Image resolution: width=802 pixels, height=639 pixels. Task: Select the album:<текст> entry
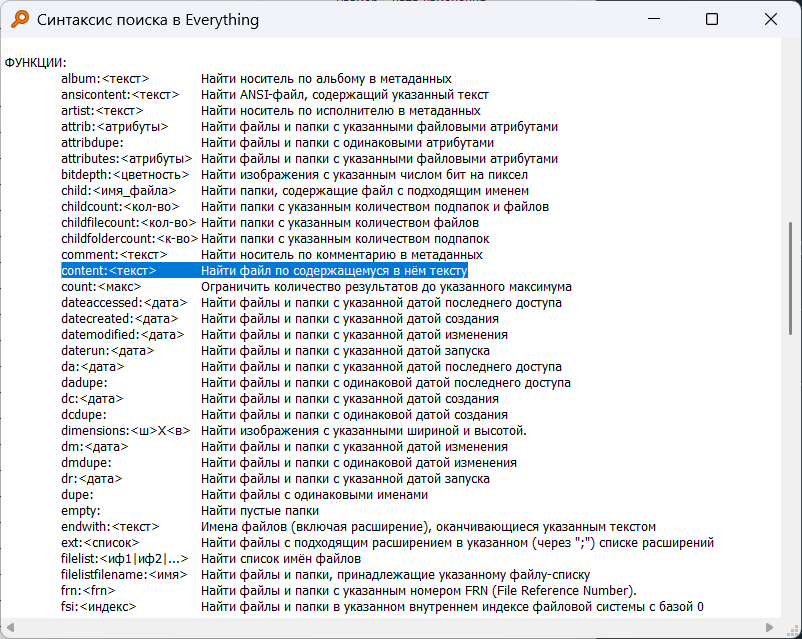pyautogui.click(x=105, y=79)
